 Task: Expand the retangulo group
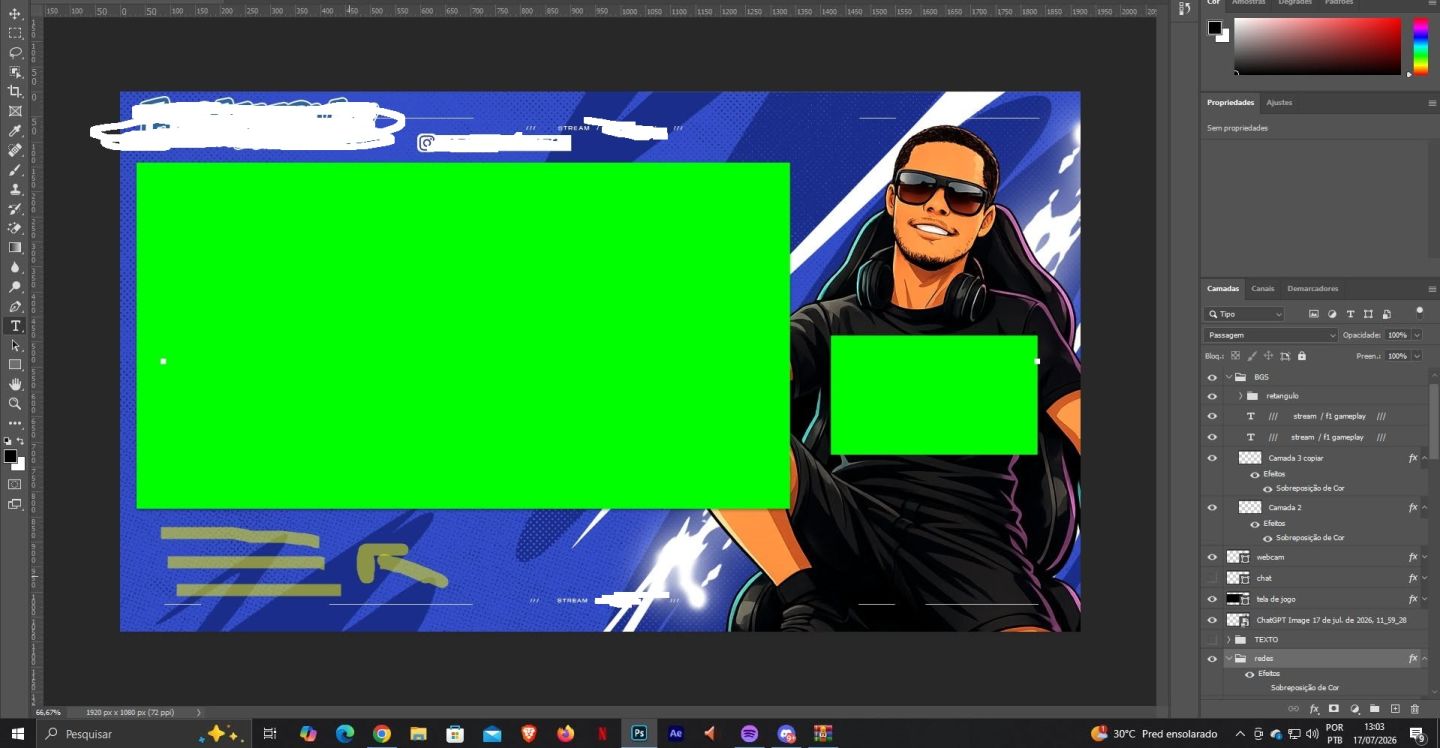coord(1240,396)
